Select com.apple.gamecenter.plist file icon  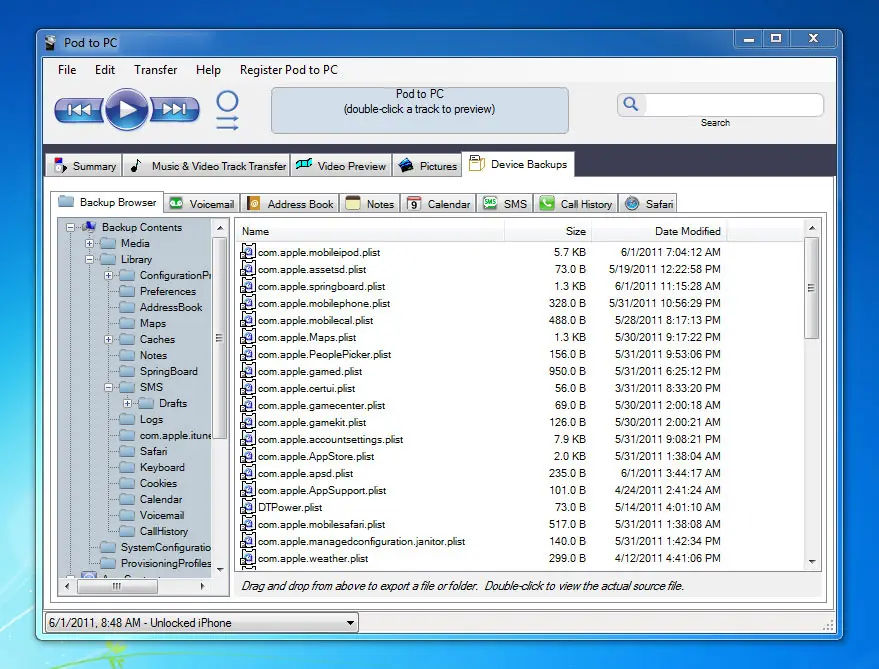(x=248, y=405)
